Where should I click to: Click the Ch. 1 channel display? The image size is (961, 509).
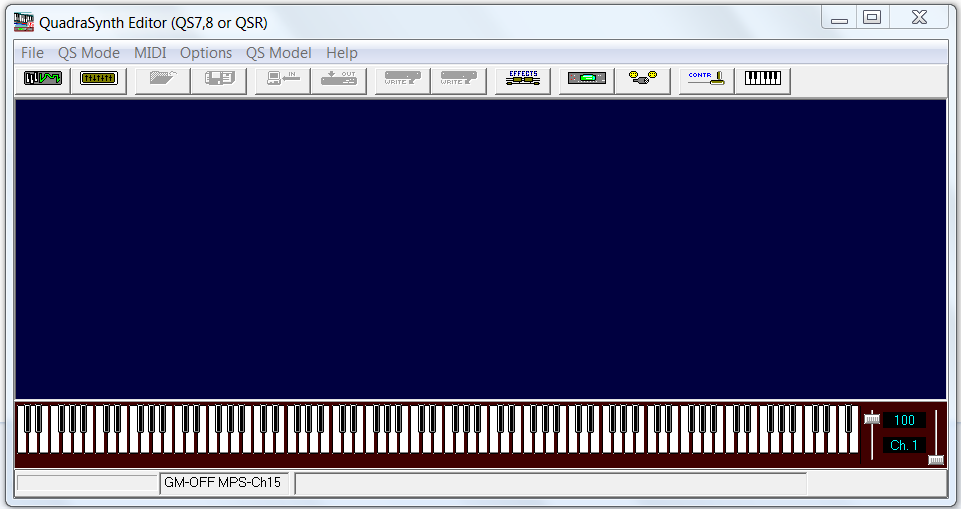point(904,445)
